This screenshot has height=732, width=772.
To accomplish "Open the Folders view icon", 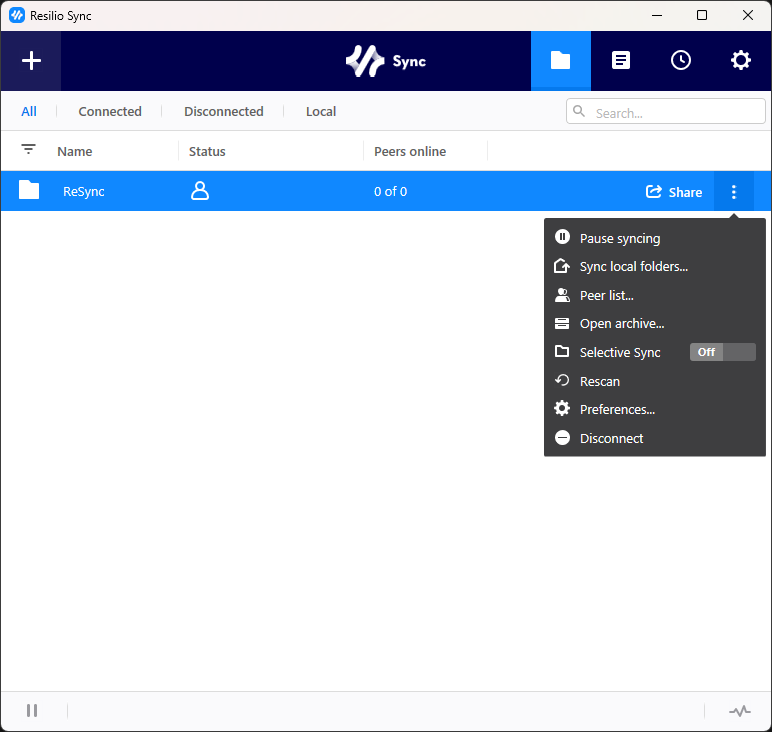I will point(560,61).
